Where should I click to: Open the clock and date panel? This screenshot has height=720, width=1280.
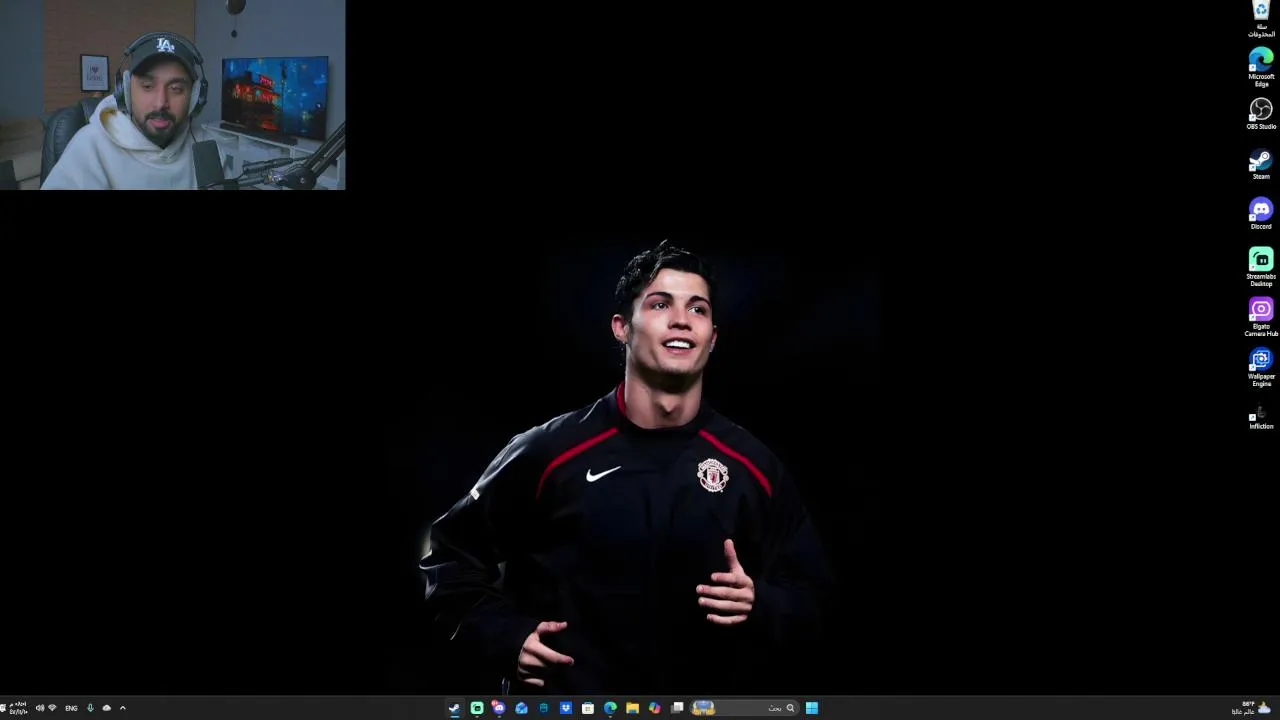[17, 708]
